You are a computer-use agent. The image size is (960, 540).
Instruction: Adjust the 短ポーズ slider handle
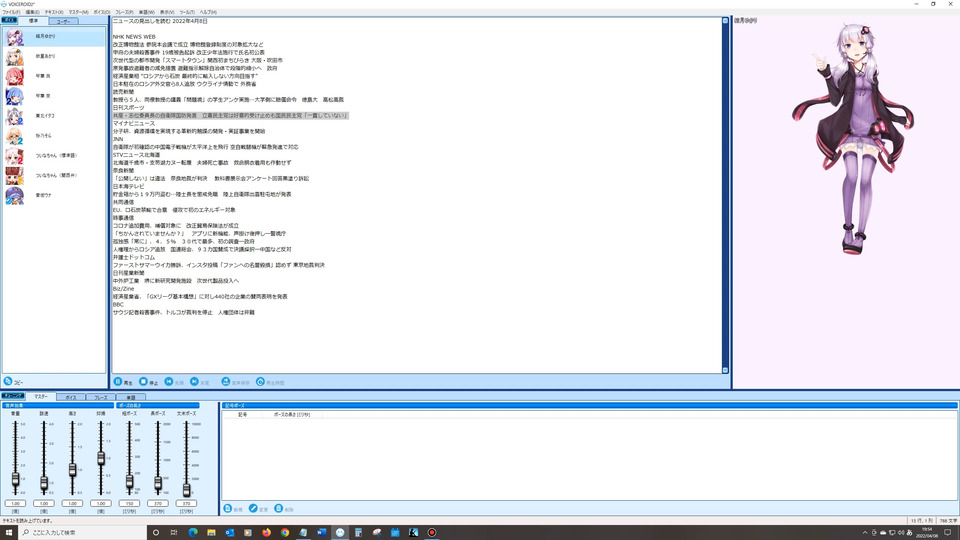129,482
